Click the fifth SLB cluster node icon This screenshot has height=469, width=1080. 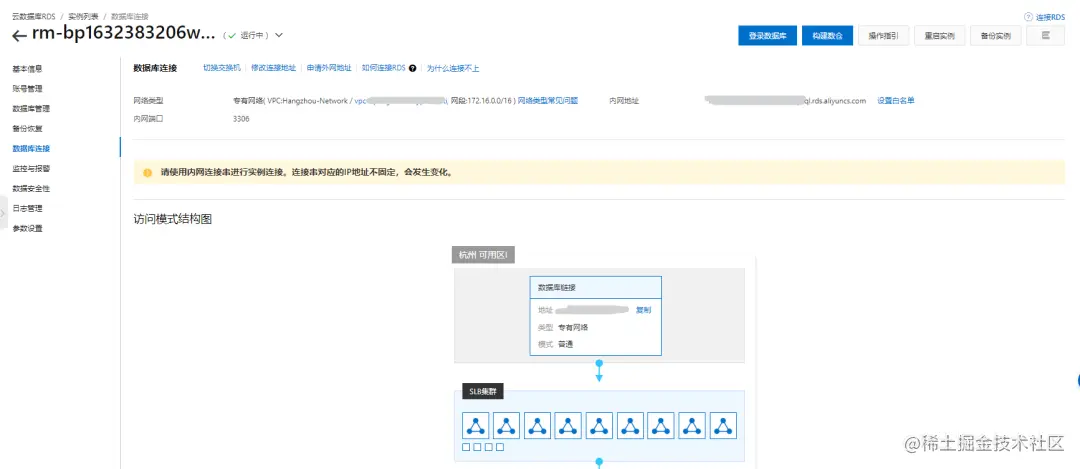[600, 426]
